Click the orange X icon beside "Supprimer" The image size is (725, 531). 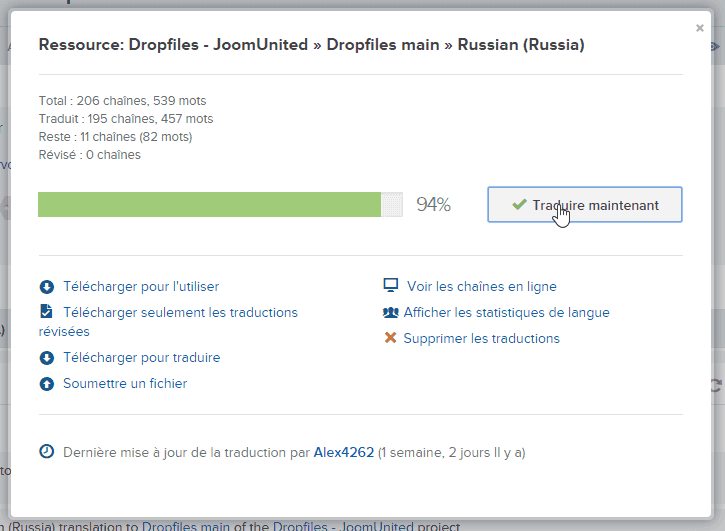point(391,339)
